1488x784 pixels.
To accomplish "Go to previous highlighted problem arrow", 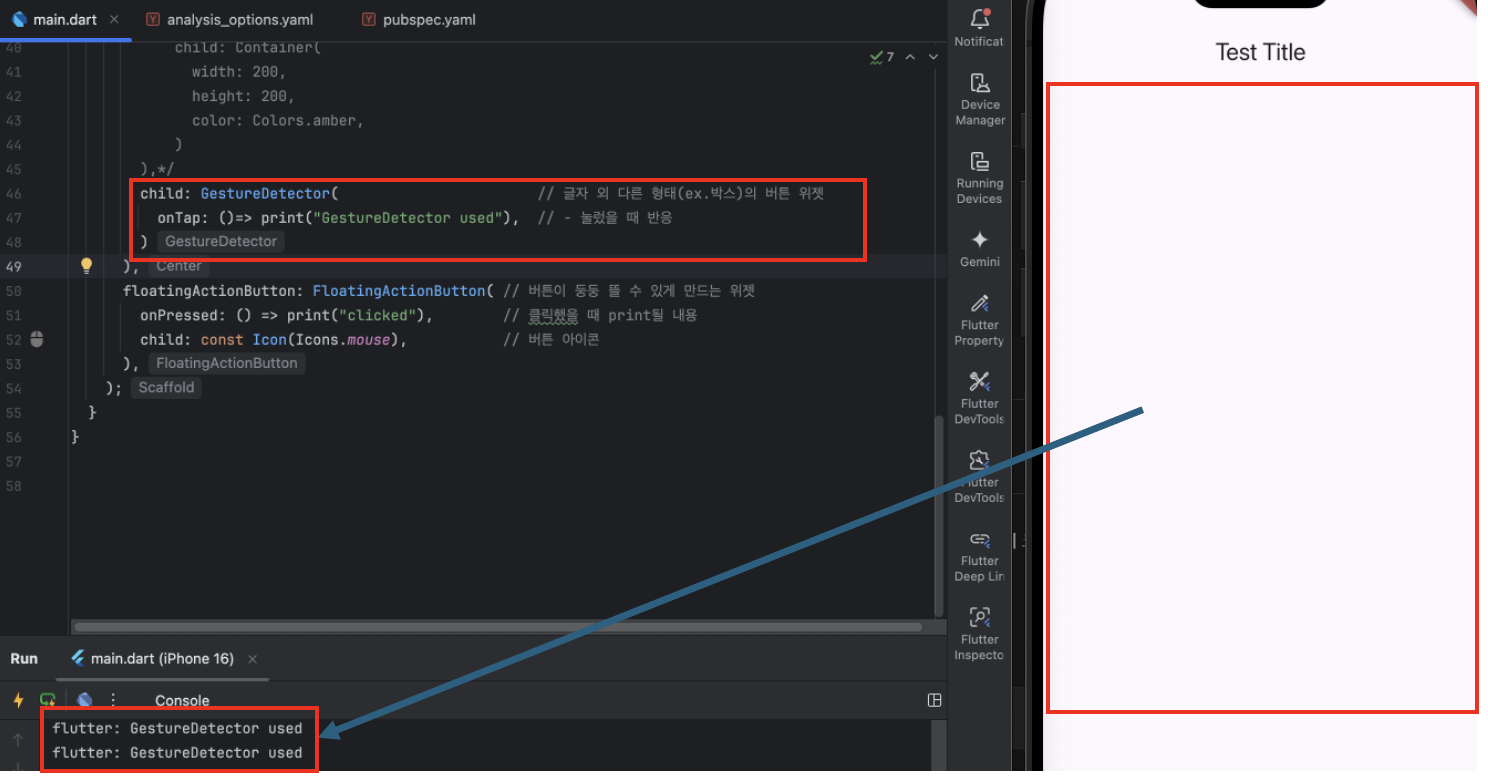I will point(910,57).
